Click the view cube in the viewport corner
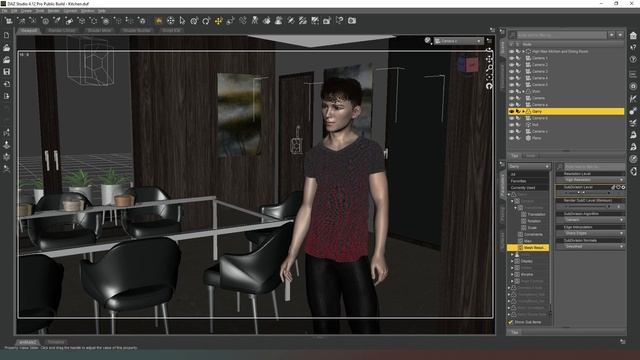Image resolution: width=640 pixels, height=360 pixels. pyautogui.click(x=468, y=64)
